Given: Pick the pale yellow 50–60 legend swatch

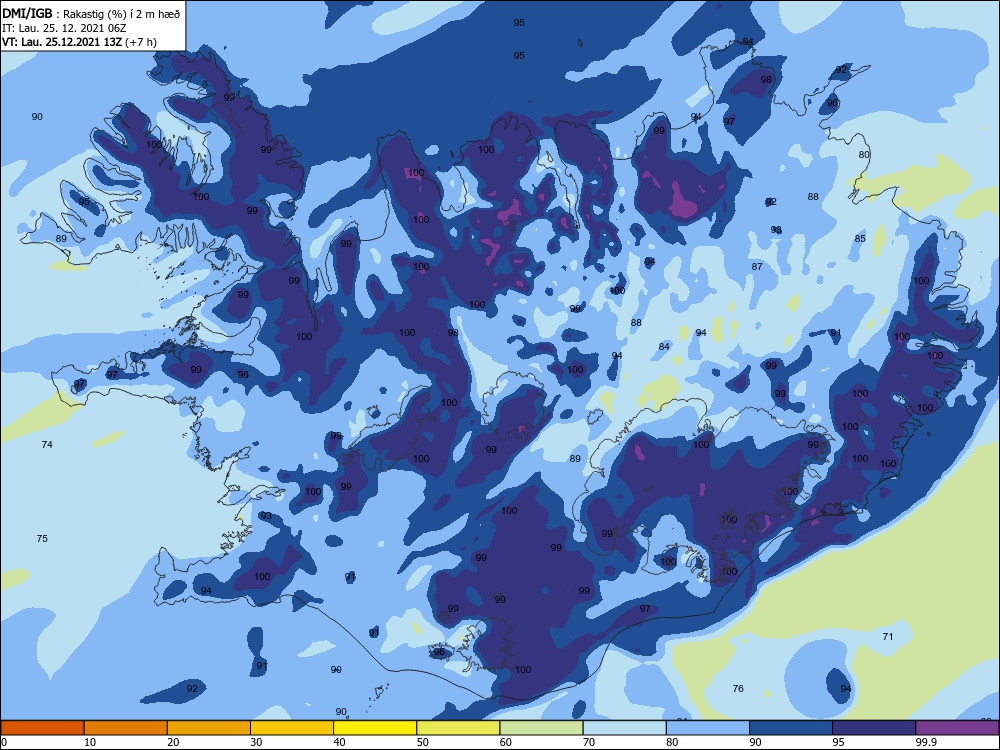Looking at the screenshot, I should click(x=459, y=728).
